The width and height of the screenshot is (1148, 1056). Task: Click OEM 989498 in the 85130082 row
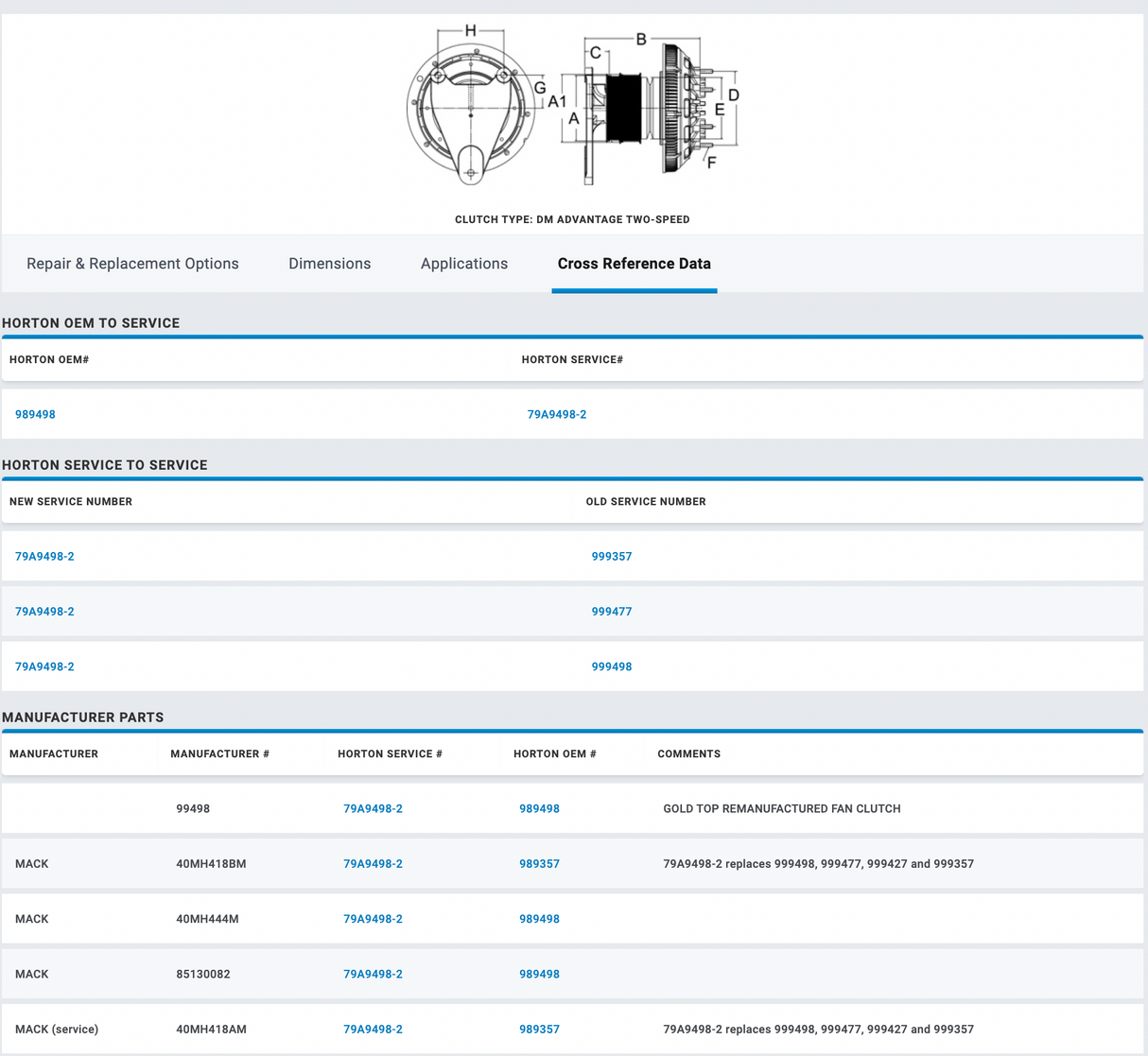[539, 974]
